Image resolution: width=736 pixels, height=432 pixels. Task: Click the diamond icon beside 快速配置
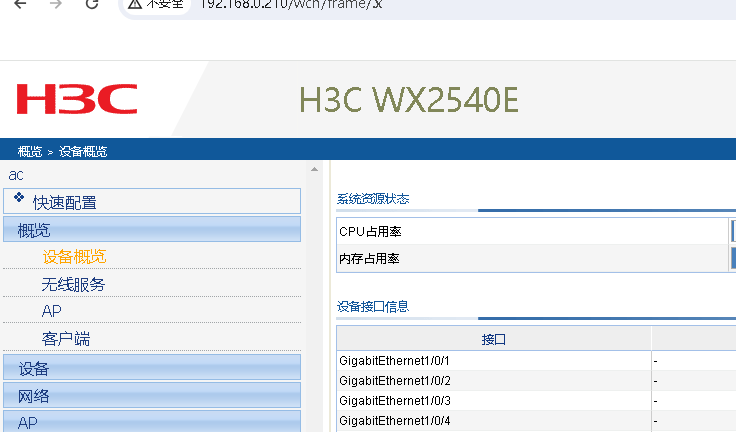point(19,197)
